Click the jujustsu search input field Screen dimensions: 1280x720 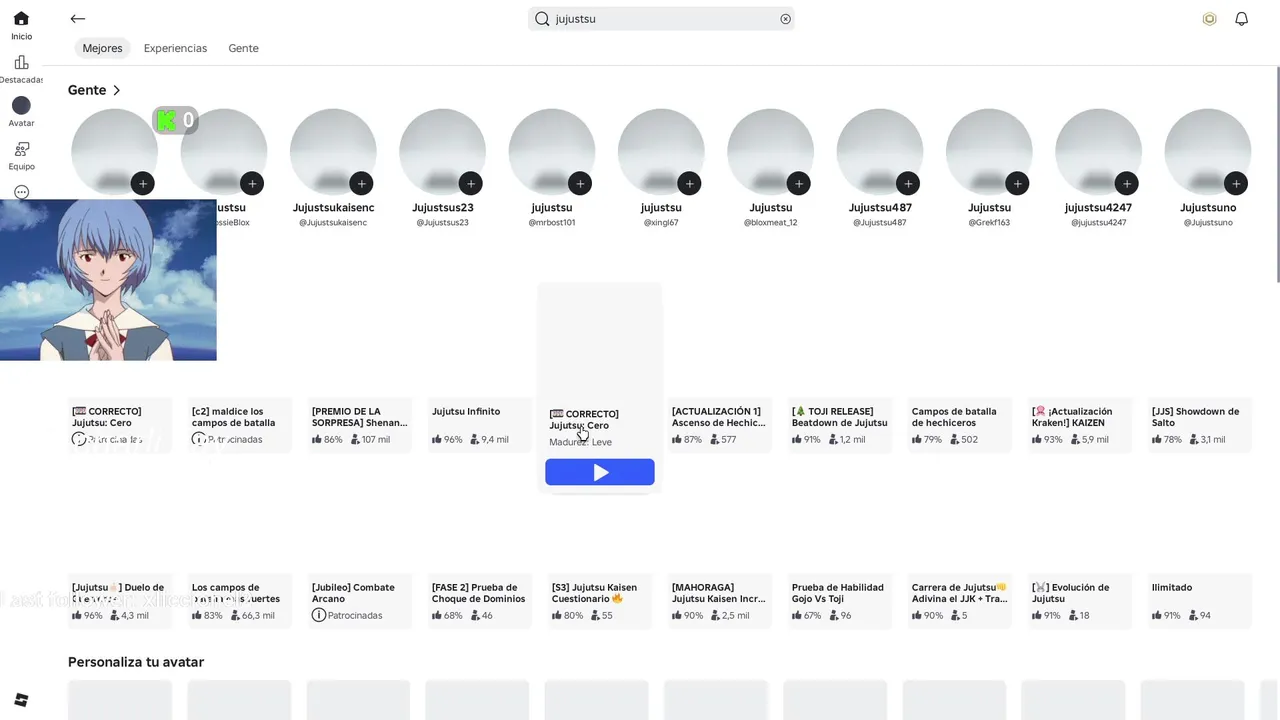pyautogui.click(x=661, y=19)
